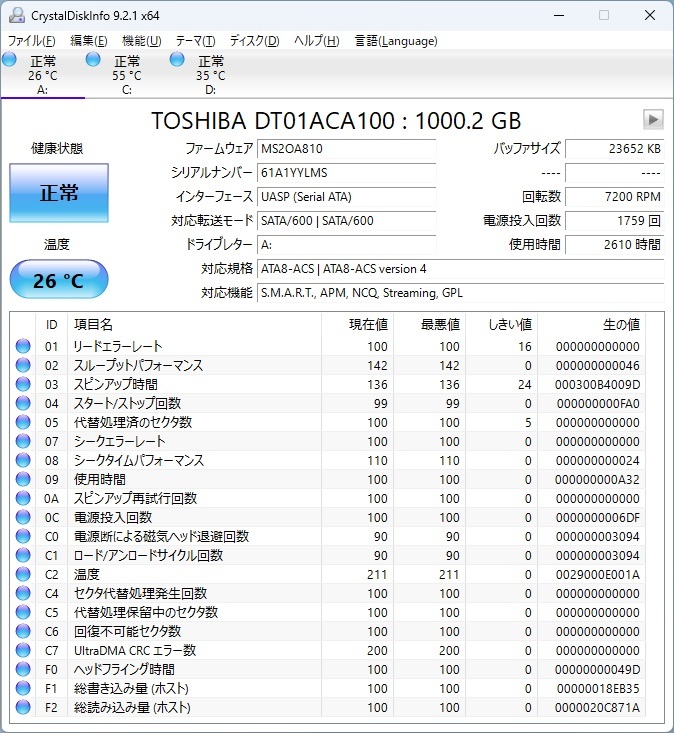Click the status orb for ID 0C 電源投入回数 row
Image resolution: width=674 pixels, height=733 pixels.
click(23, 517)
